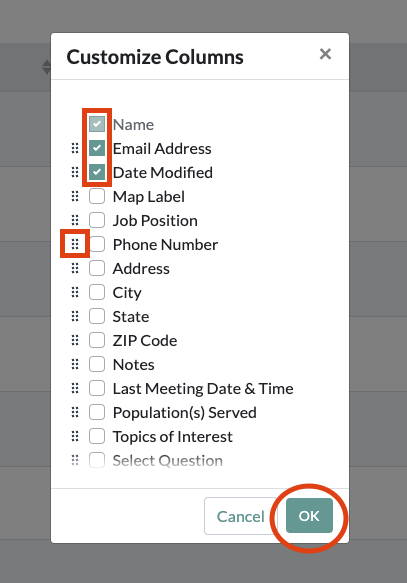Tick the Population(s) Served checkbox
This screenshot has width=407, height=583.
click(97, 412)
